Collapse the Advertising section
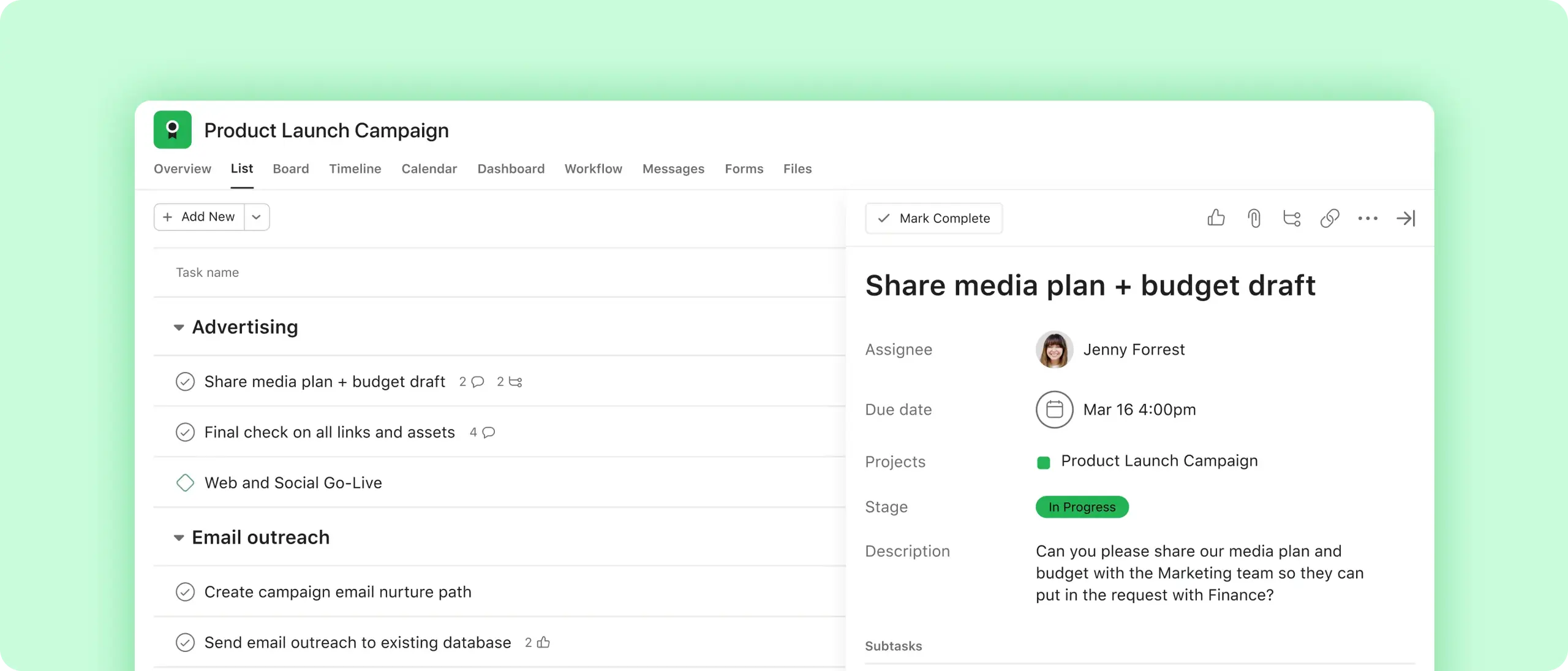1568x671 pixels. (x=179, y=327)
